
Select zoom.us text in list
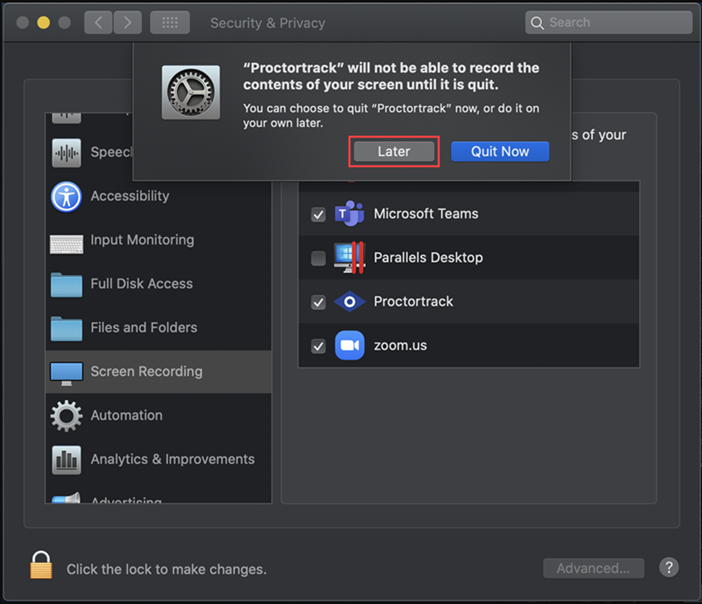click(400, 345)
